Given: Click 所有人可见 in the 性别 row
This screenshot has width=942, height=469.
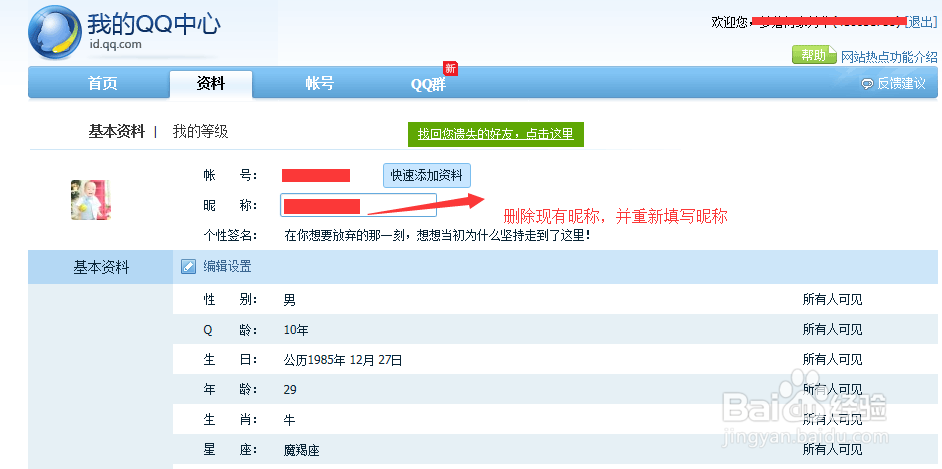Looking at the screenshot, I should [x=832, y=300].
